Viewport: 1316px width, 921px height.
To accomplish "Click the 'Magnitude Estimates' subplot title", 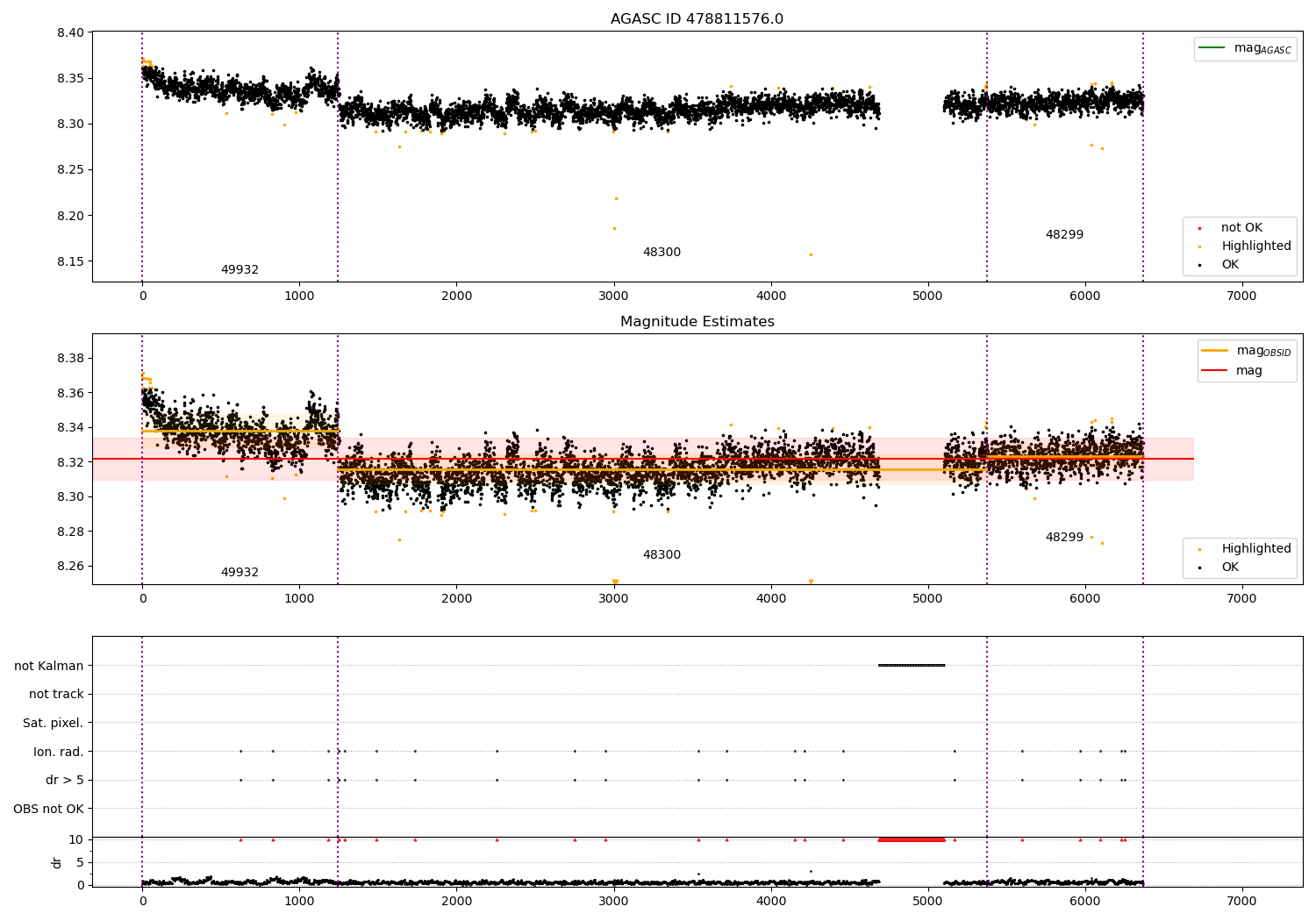I will [x=697, y=322].
